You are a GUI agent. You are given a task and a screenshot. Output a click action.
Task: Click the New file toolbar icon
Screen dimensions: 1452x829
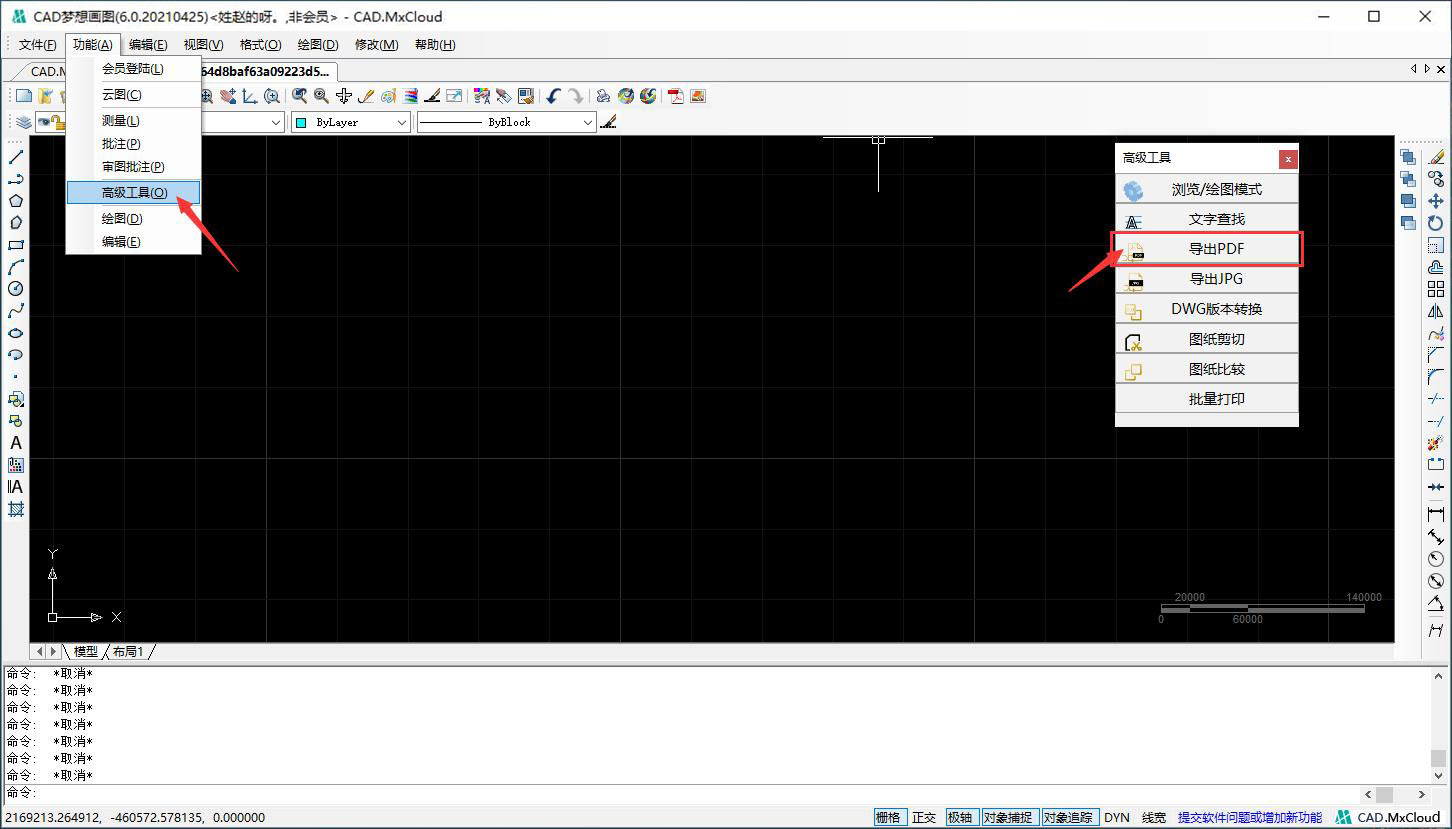point(23,96)
